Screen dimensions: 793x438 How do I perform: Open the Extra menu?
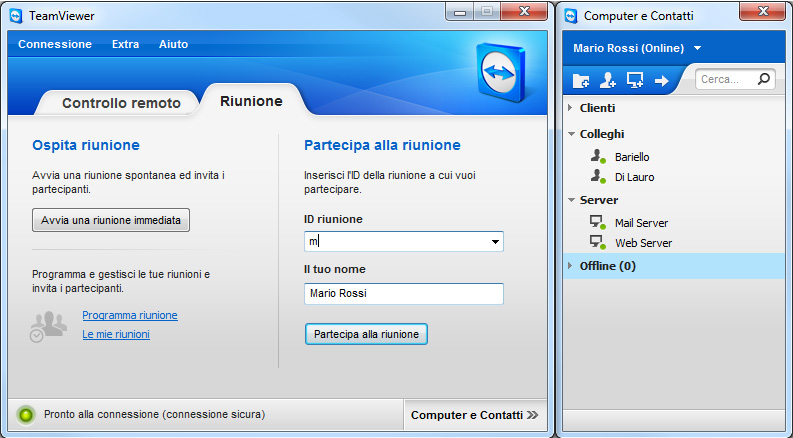(125, 44)
